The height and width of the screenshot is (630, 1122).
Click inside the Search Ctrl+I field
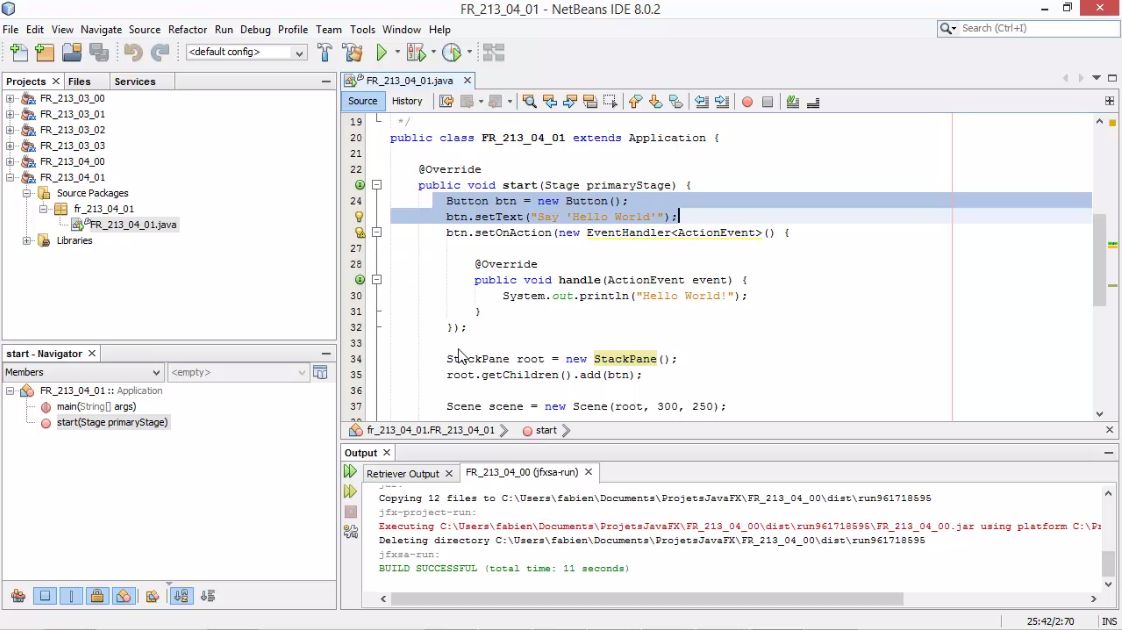click(1030, 29)
